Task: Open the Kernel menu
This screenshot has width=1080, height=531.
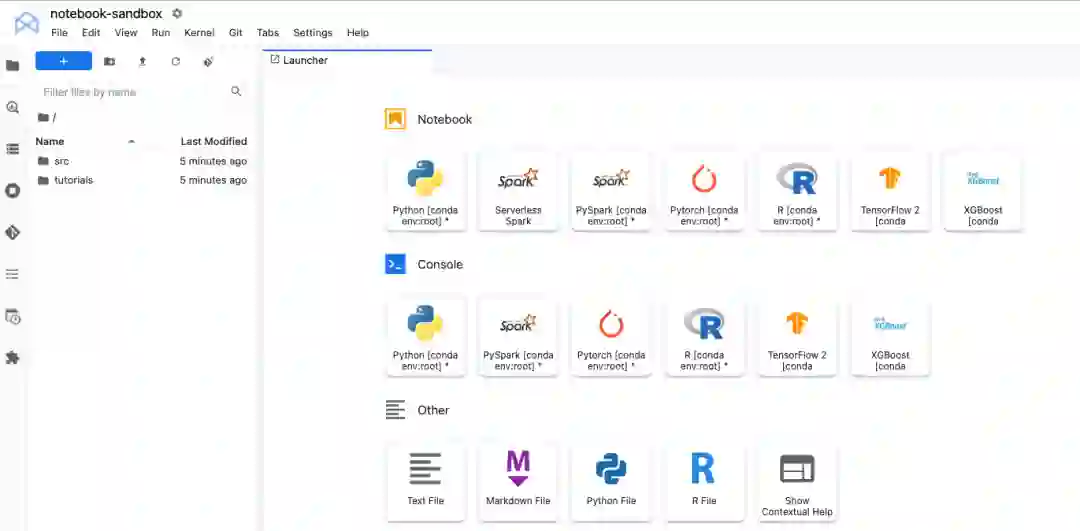Action: (199, 32)
